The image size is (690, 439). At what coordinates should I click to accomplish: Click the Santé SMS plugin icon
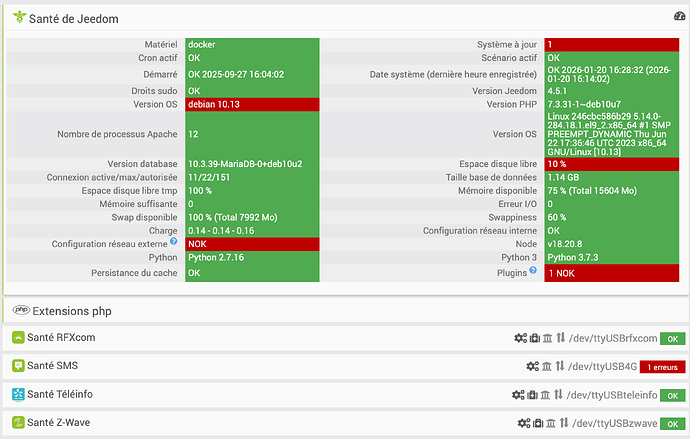[18, 366]
